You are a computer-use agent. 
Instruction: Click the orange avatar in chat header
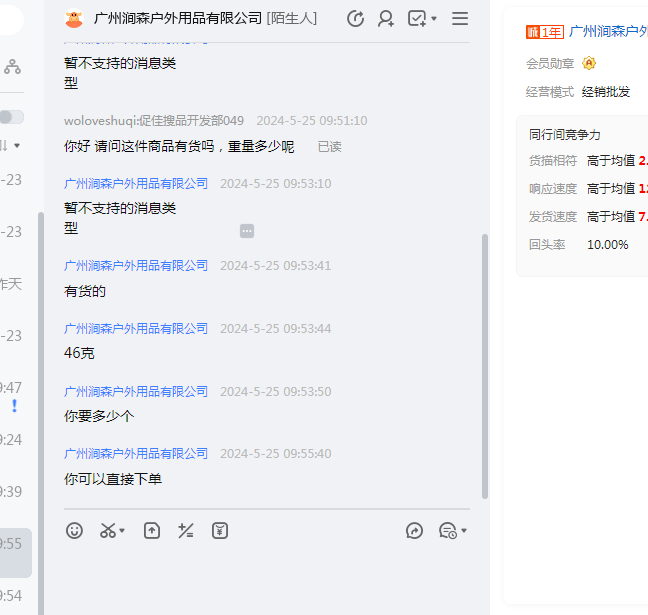[74, 18]
